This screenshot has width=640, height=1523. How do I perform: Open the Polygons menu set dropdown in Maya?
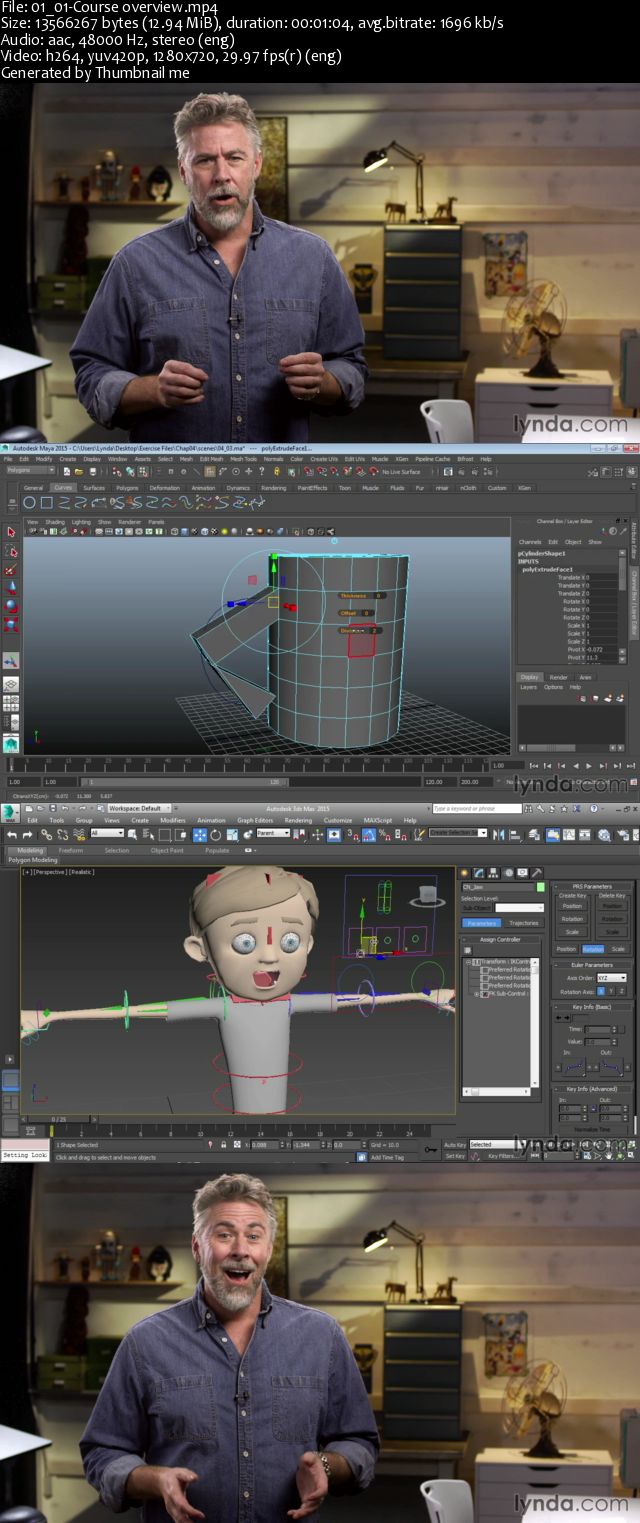click(30, 470)
